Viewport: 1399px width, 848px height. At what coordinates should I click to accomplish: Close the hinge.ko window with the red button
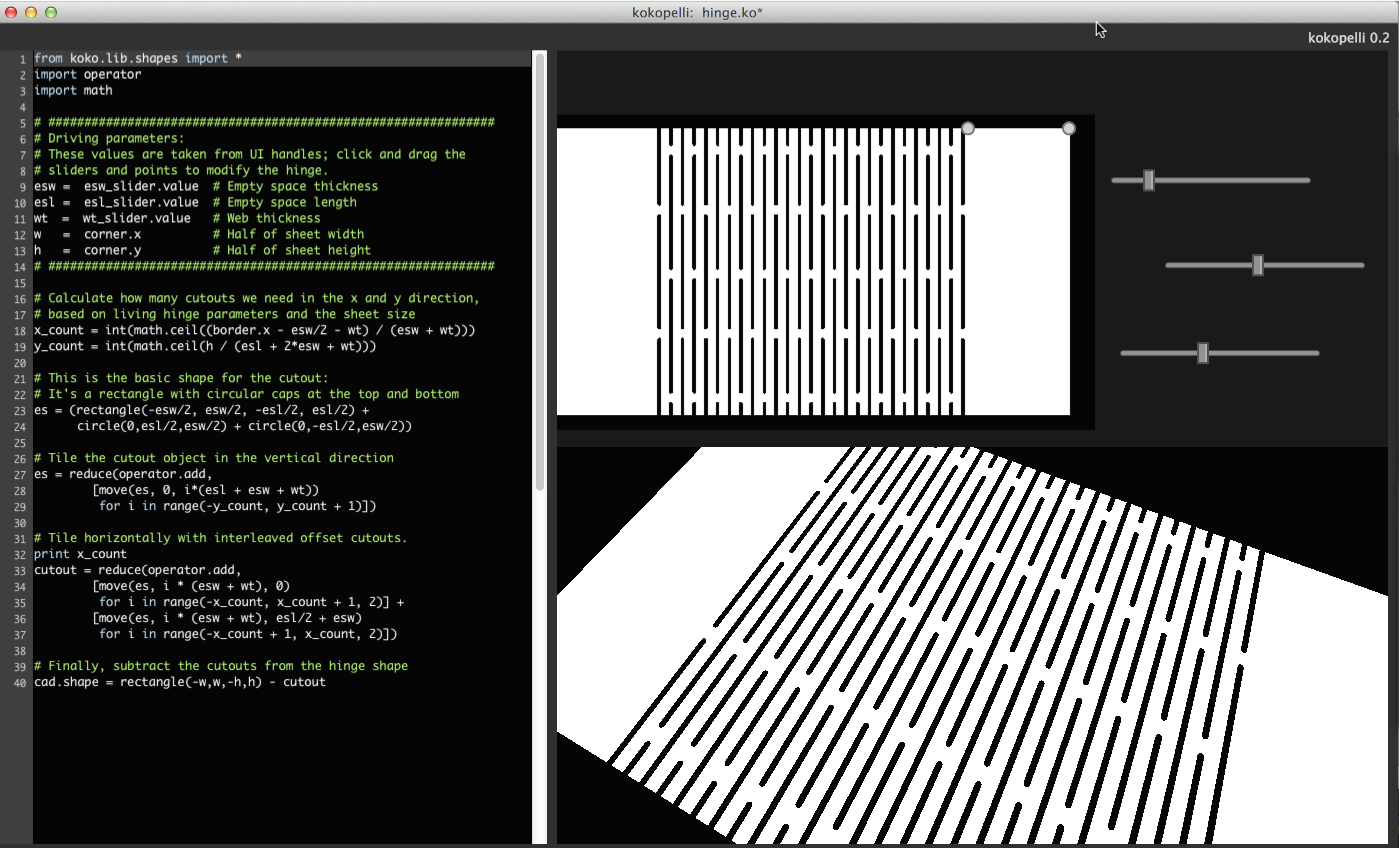click(x=11, y=12)
